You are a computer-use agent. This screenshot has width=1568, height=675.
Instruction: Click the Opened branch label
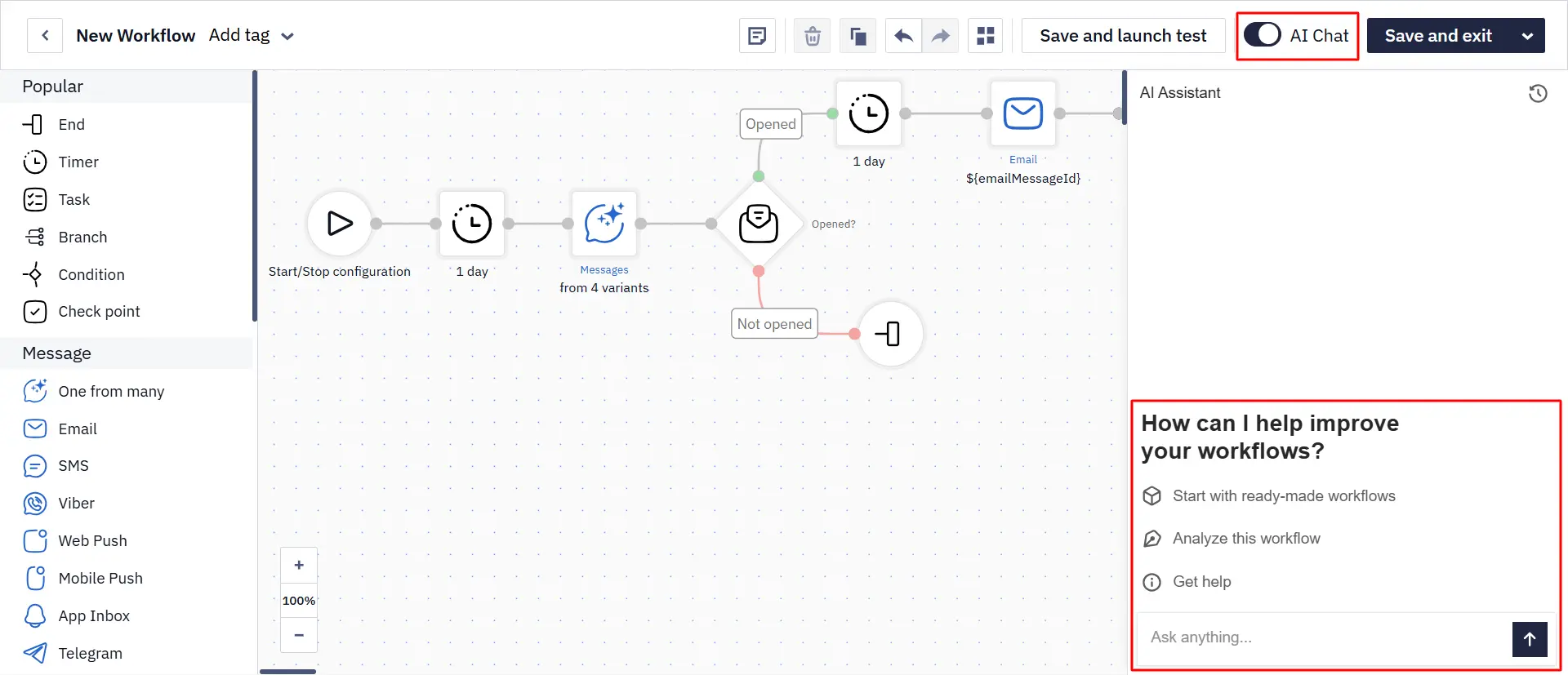tap(771, 124)
